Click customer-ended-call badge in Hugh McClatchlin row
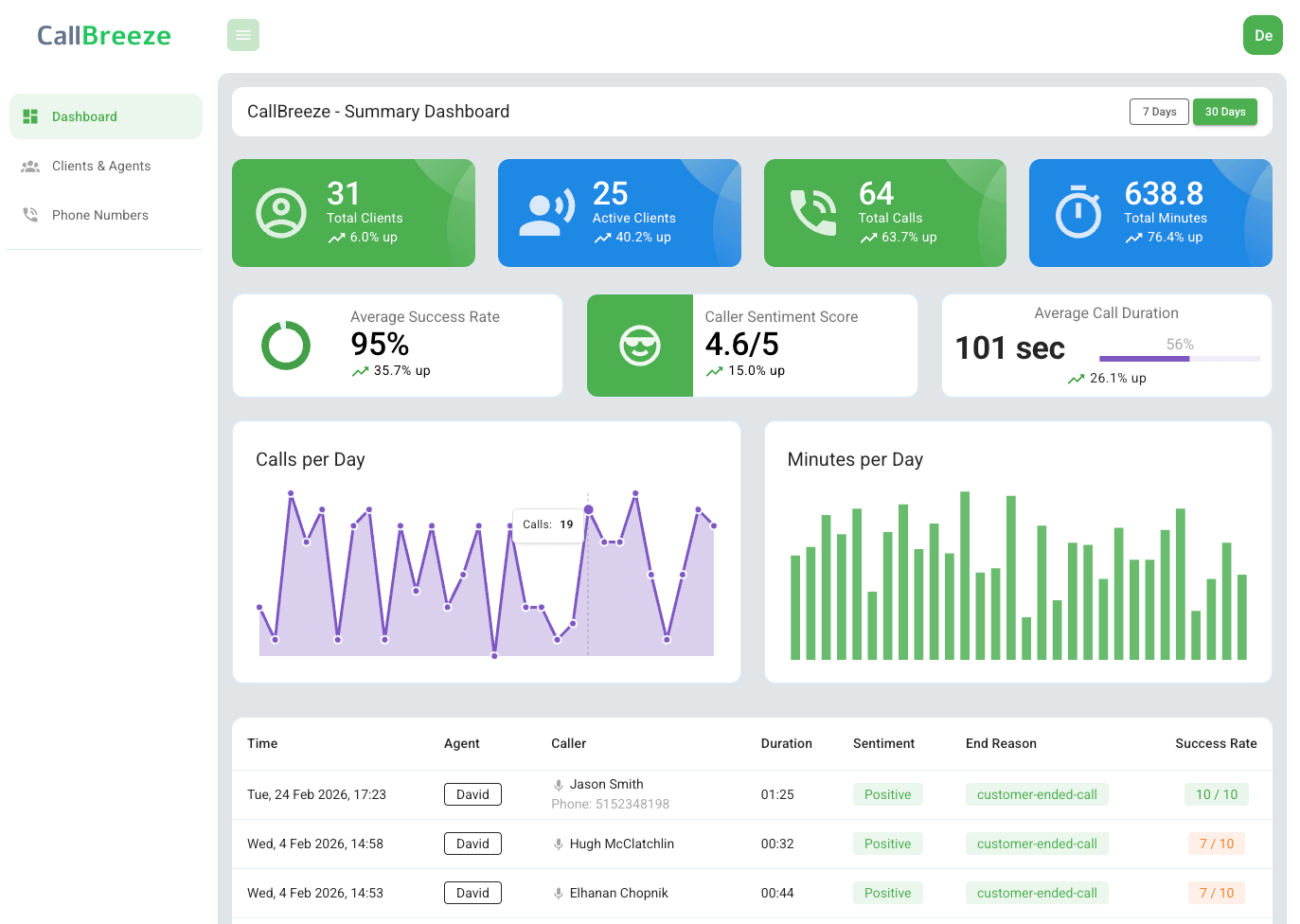Screen dimensions: 1300x924 pos(1037,844)
